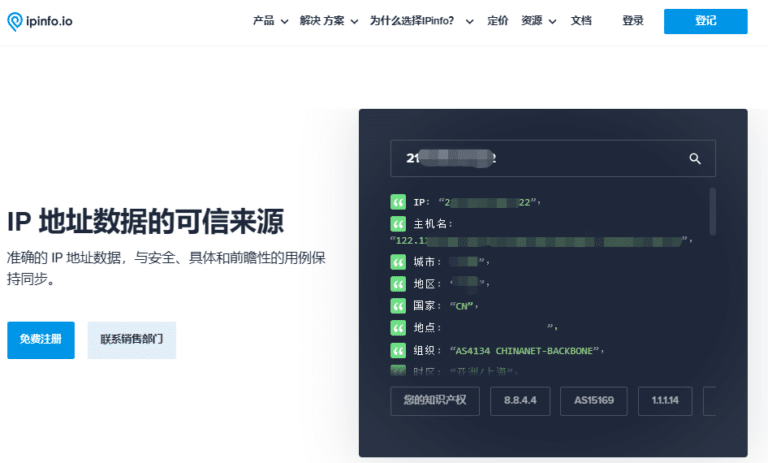Click the results panel vertical scrollbar

click(712, 211)
